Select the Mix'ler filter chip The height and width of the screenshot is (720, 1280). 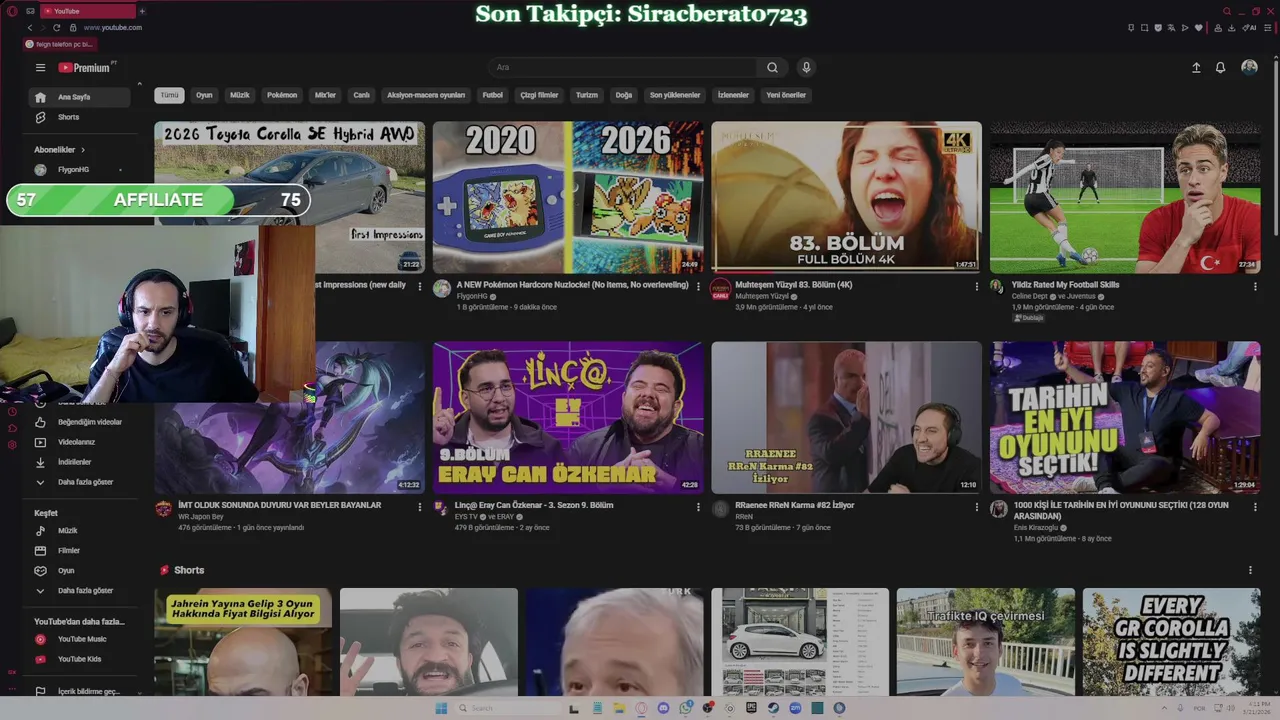tap(325, 95)
